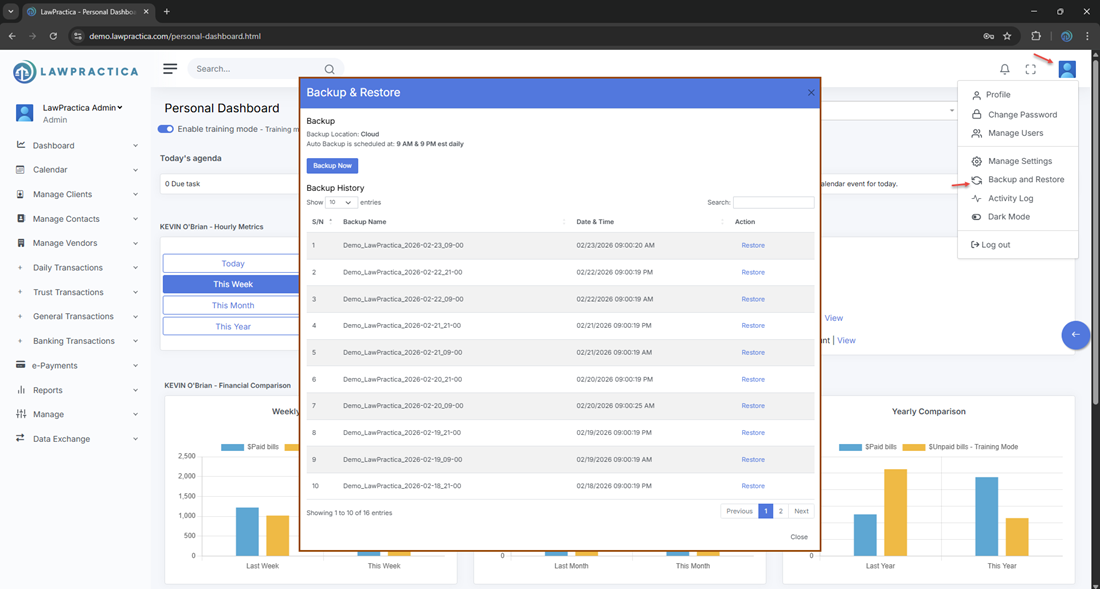The width and height of the screenshot is (1100, 589).
Task: Click the backup history Search field
Action: tap(773, 203)
